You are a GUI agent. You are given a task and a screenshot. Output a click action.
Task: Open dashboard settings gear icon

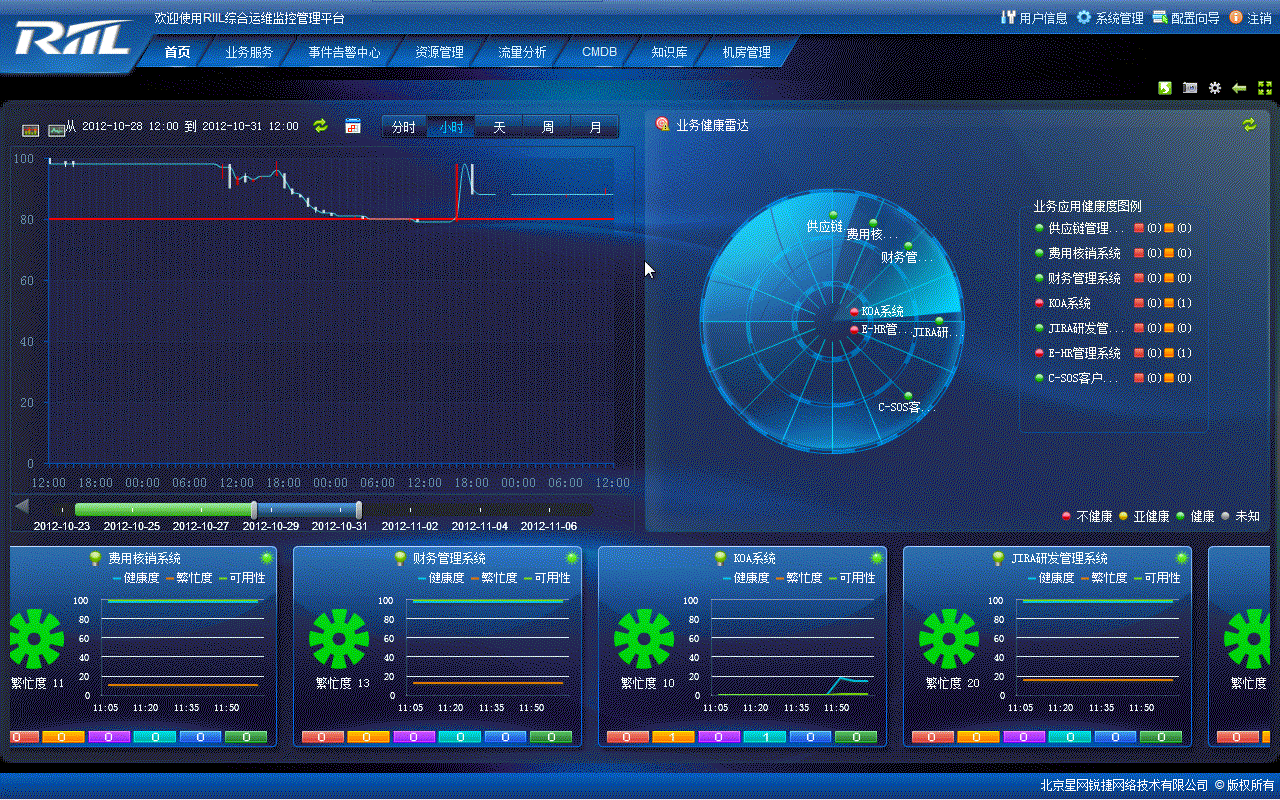[1215, 88]
